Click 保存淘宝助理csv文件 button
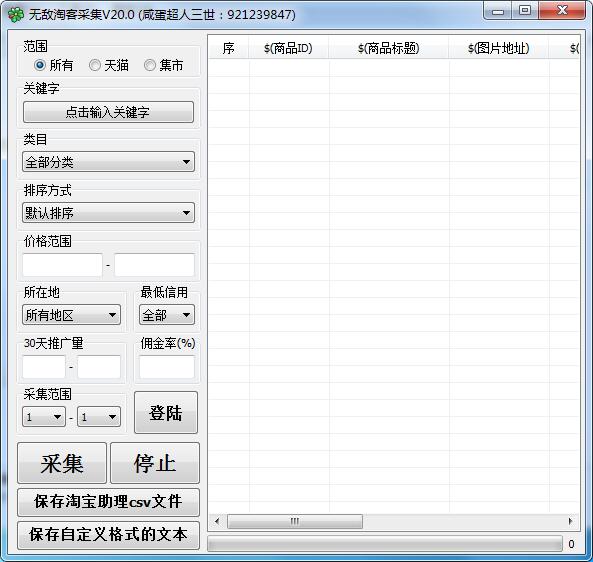The height and width of the screenshot is (562, 593). (108, 502)
